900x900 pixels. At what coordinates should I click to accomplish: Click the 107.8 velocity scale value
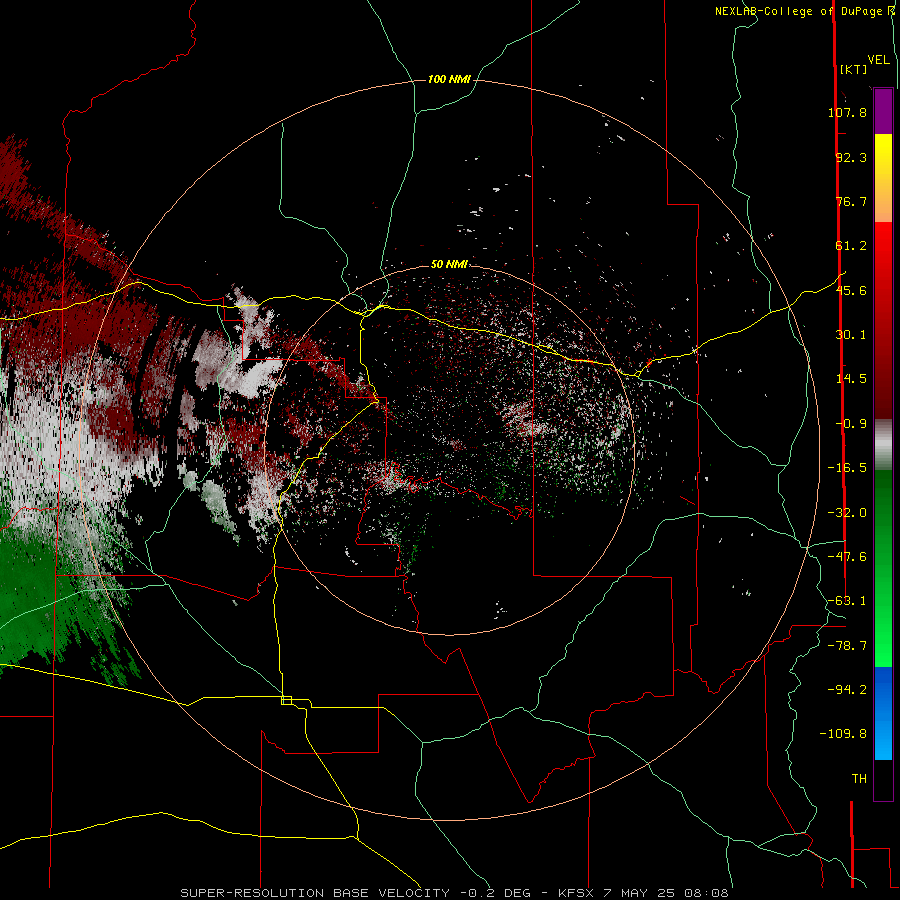pos(847,112)
